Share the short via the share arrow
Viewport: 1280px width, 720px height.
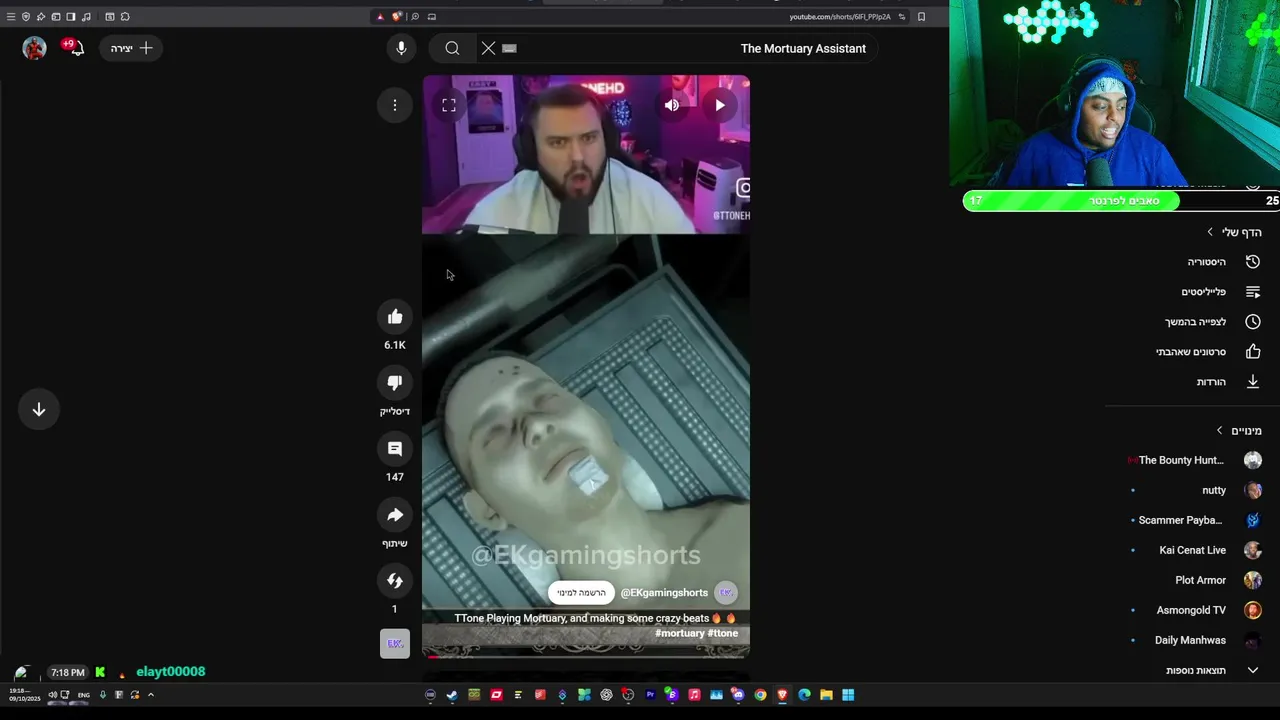[395, 515]
